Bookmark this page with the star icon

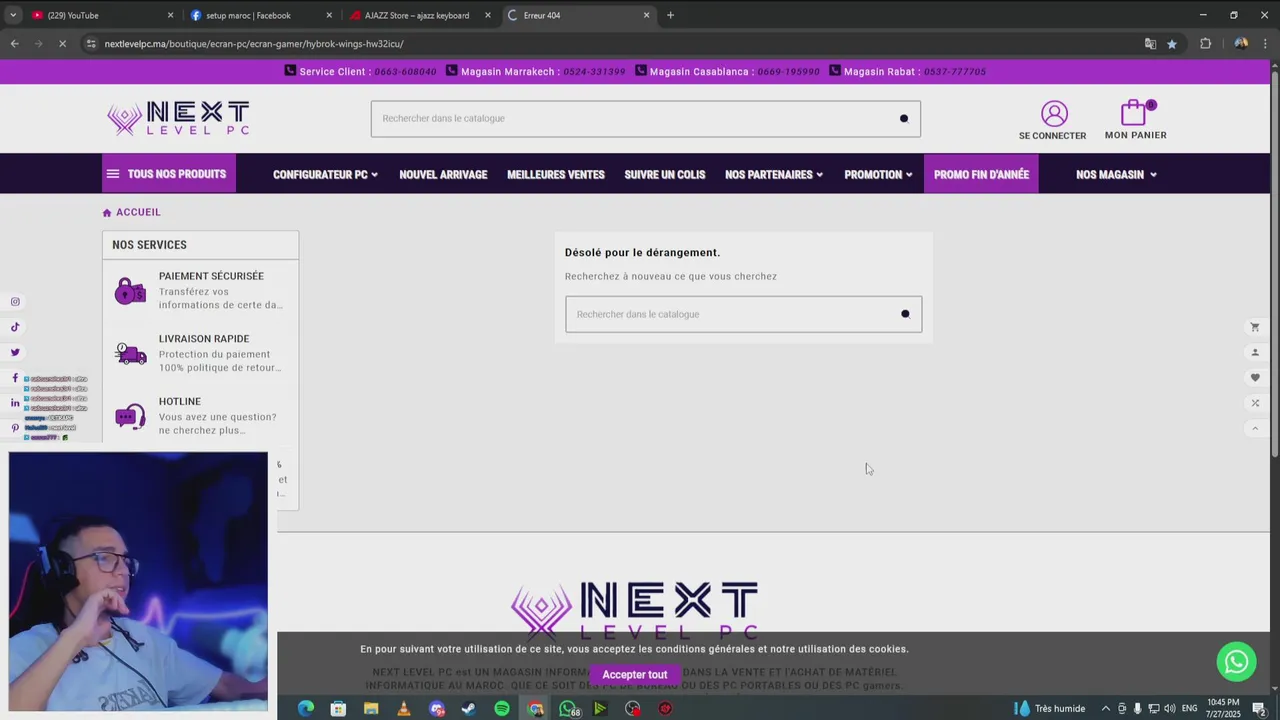coord(1172,44)
